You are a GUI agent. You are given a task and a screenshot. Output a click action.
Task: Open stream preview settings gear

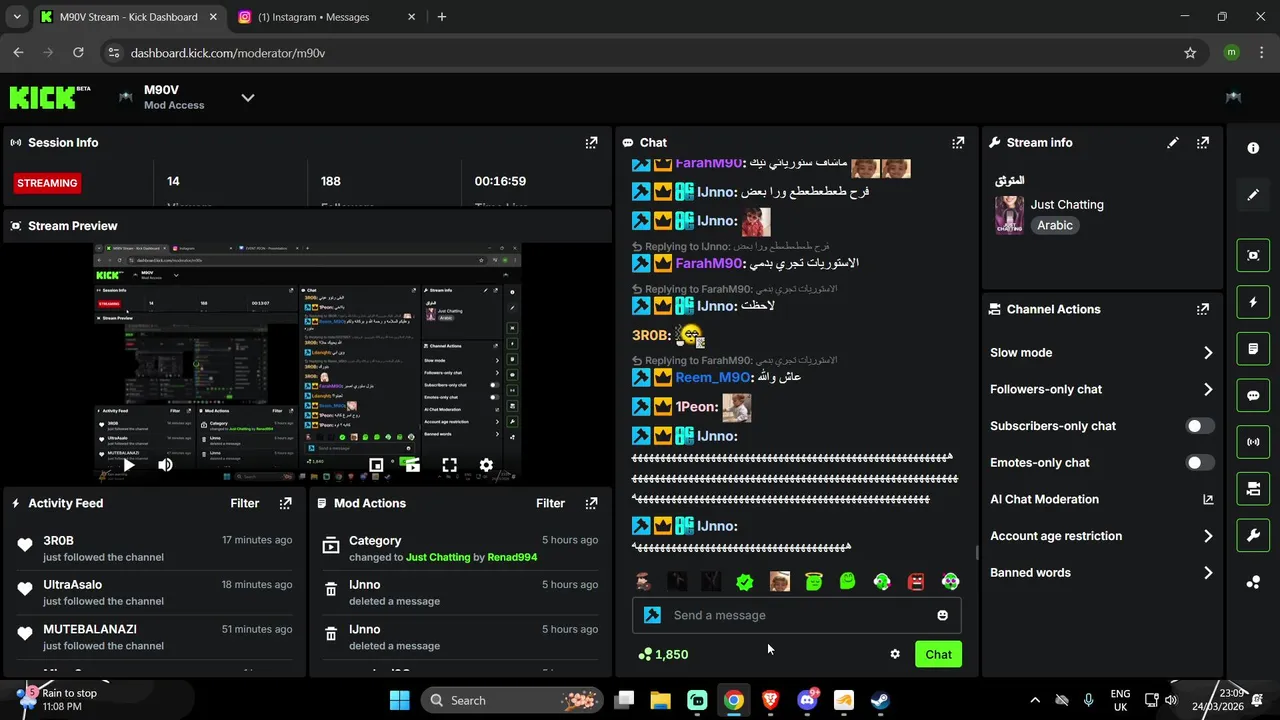click(486, 465)
